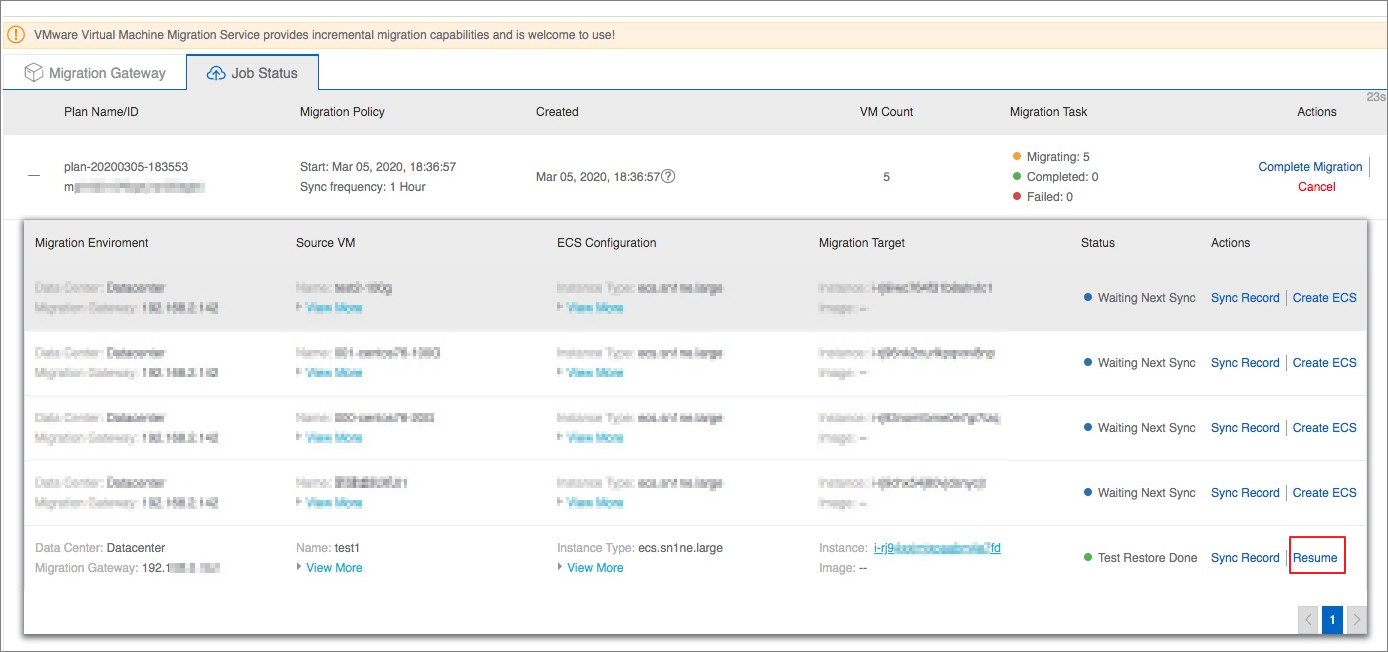
Task: Click Resume in the test1 row
Action: (1315, 558)
